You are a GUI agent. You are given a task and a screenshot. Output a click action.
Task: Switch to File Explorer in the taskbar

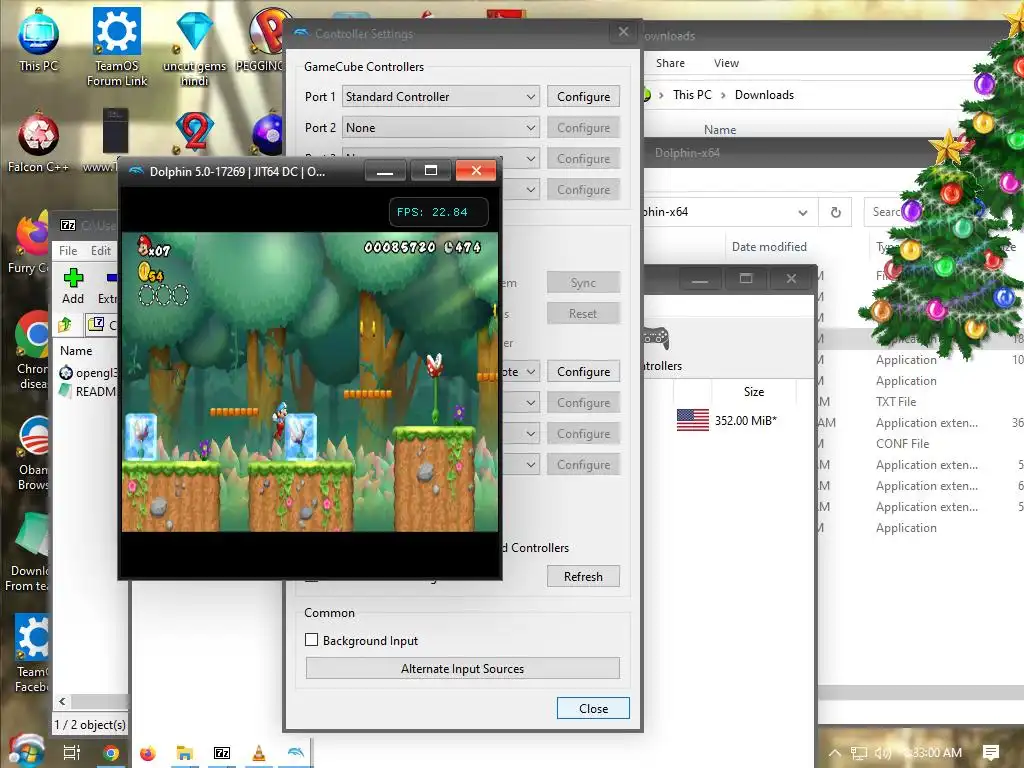[185, 753]
